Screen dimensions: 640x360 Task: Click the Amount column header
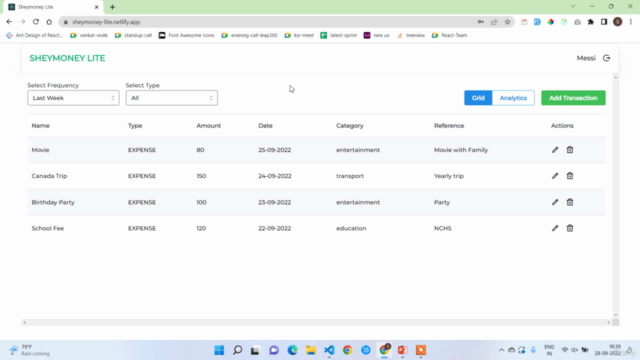click(209, 126)
